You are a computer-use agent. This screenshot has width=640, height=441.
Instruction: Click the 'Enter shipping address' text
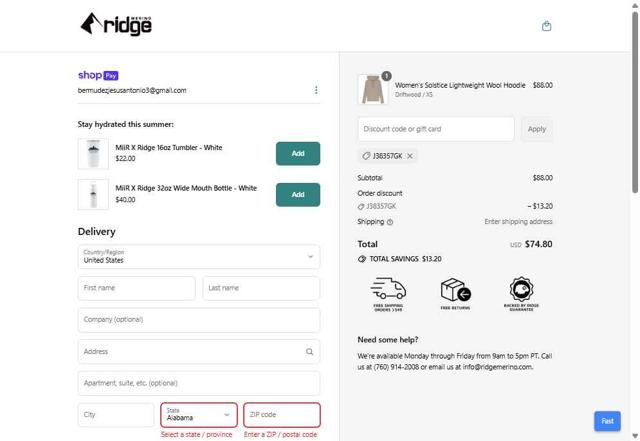point(518,222)
